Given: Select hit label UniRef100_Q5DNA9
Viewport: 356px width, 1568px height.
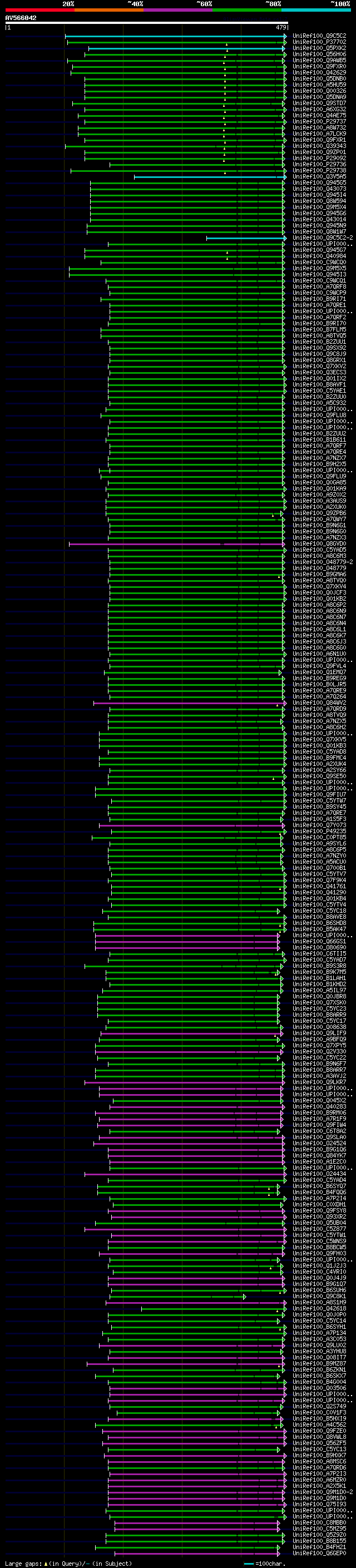Looking at the screenshot, I should click(319, 97).
